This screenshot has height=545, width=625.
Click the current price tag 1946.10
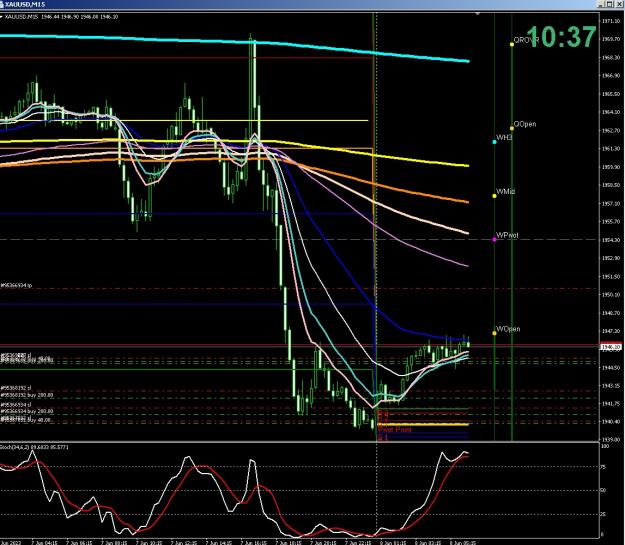[611, 347]
